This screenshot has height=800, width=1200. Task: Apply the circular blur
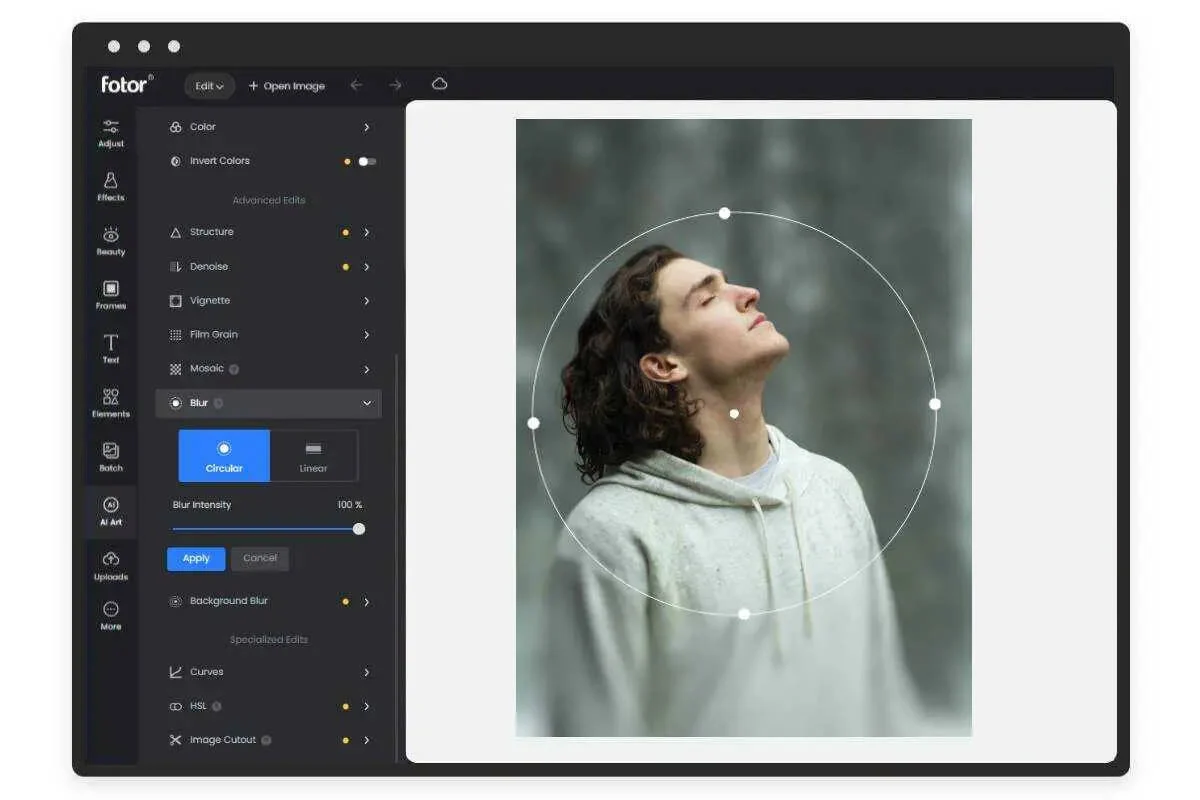[x=195, y=558]
